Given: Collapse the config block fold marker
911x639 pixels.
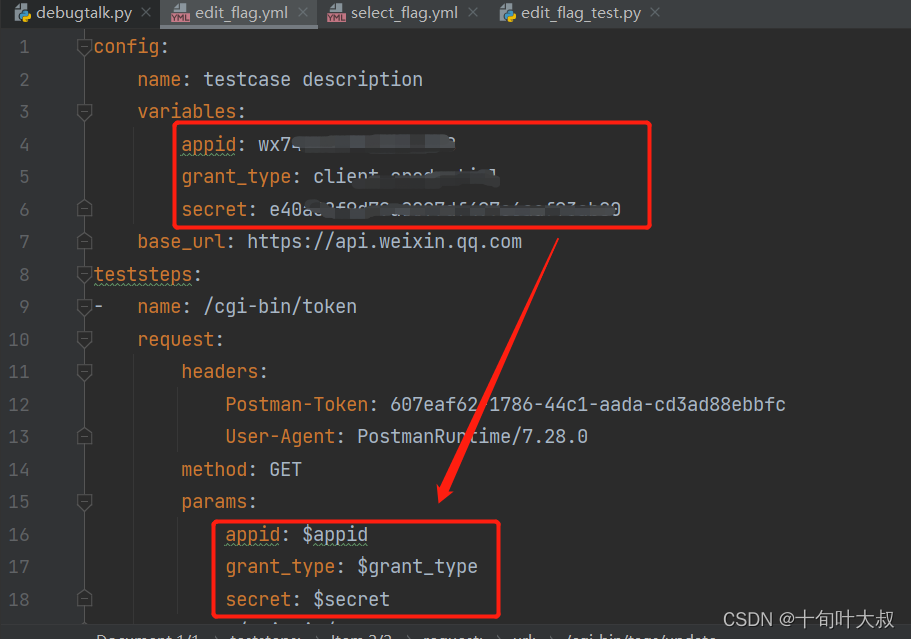Looking at the screenshot, I should tap(84, 46).
